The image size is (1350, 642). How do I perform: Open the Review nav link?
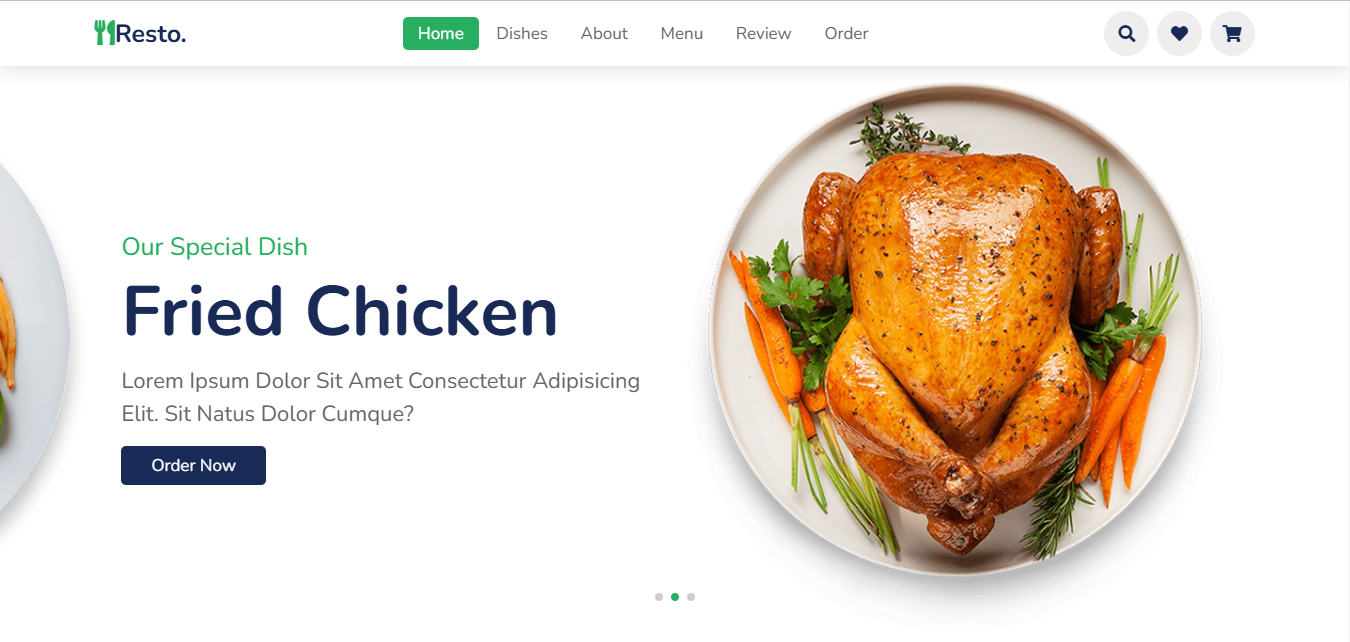pos(764,33)
